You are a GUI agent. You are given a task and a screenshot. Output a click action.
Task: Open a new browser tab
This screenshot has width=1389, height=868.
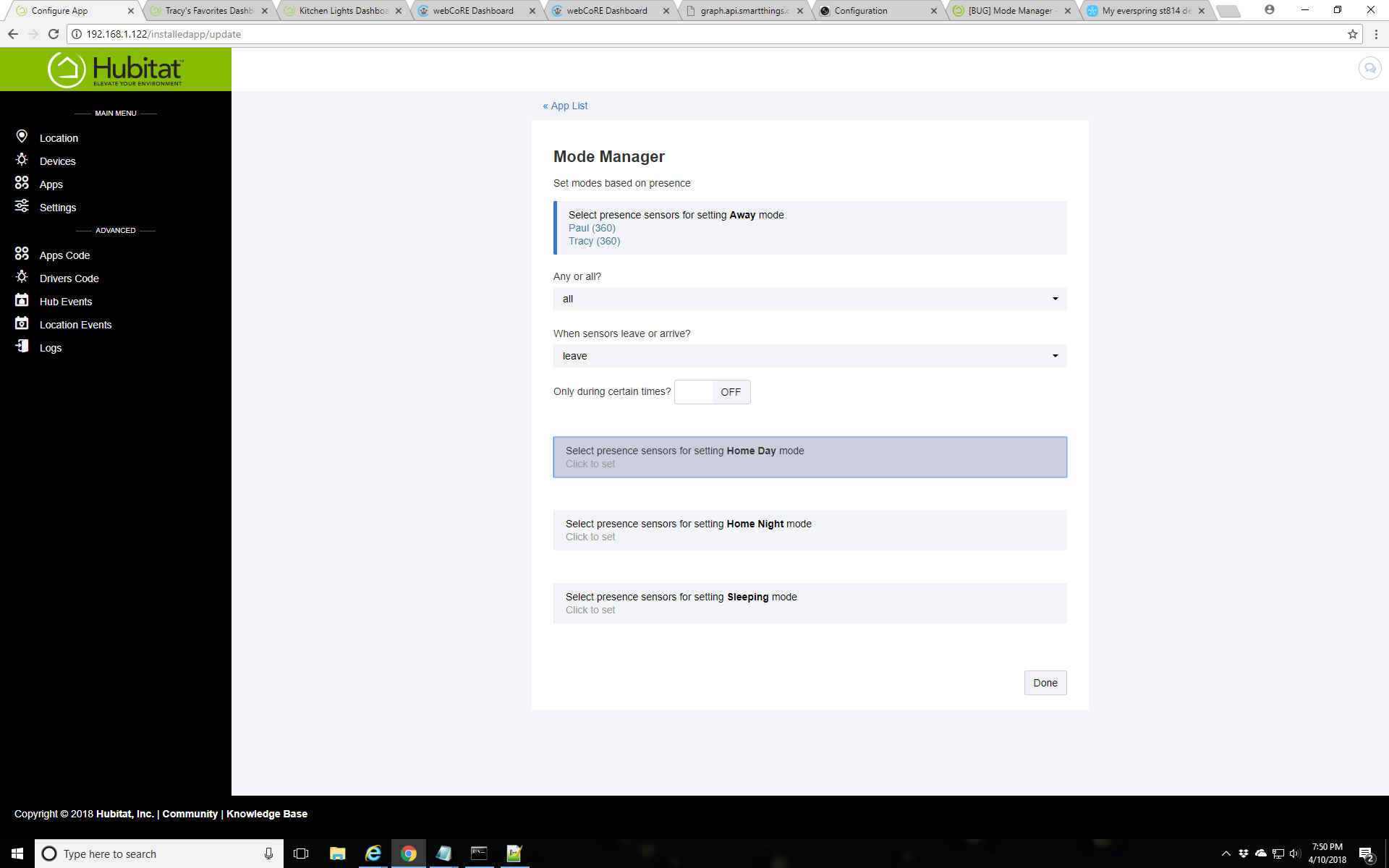coord(1228,11)
